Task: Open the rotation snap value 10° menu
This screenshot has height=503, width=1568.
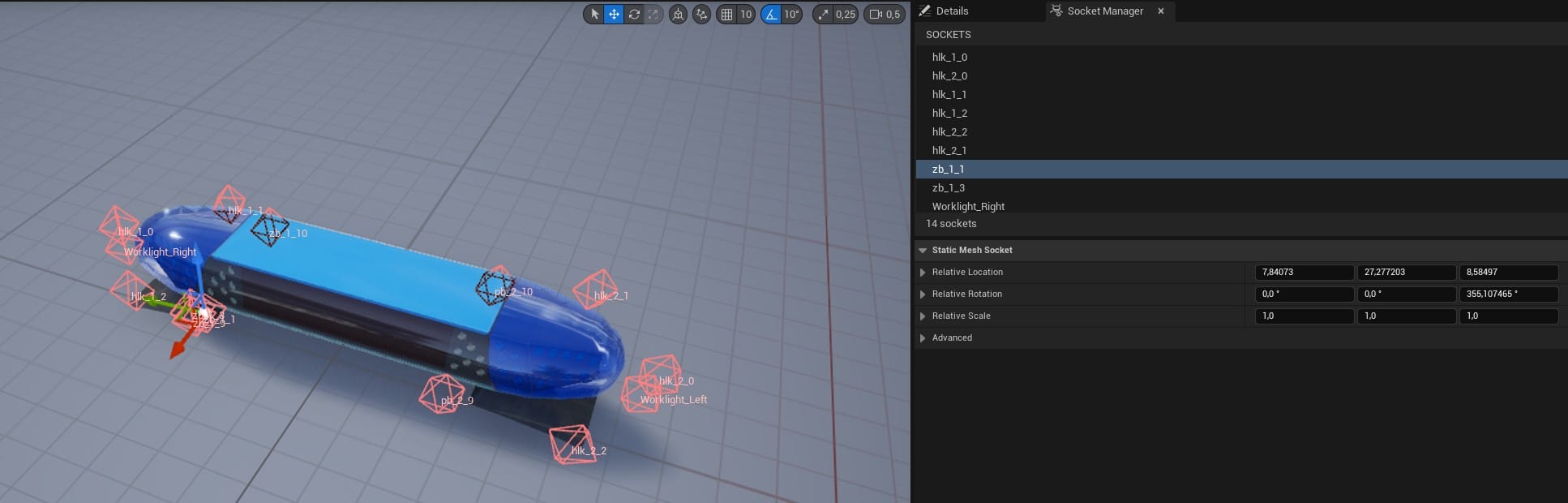Action: tap(792, 14)
